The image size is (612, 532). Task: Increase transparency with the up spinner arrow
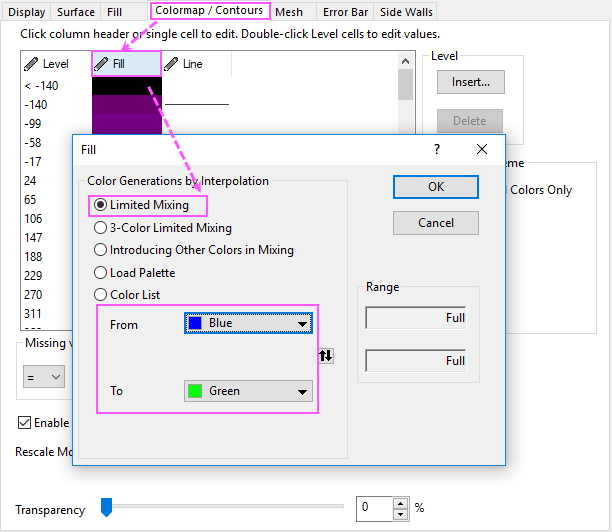400,503
